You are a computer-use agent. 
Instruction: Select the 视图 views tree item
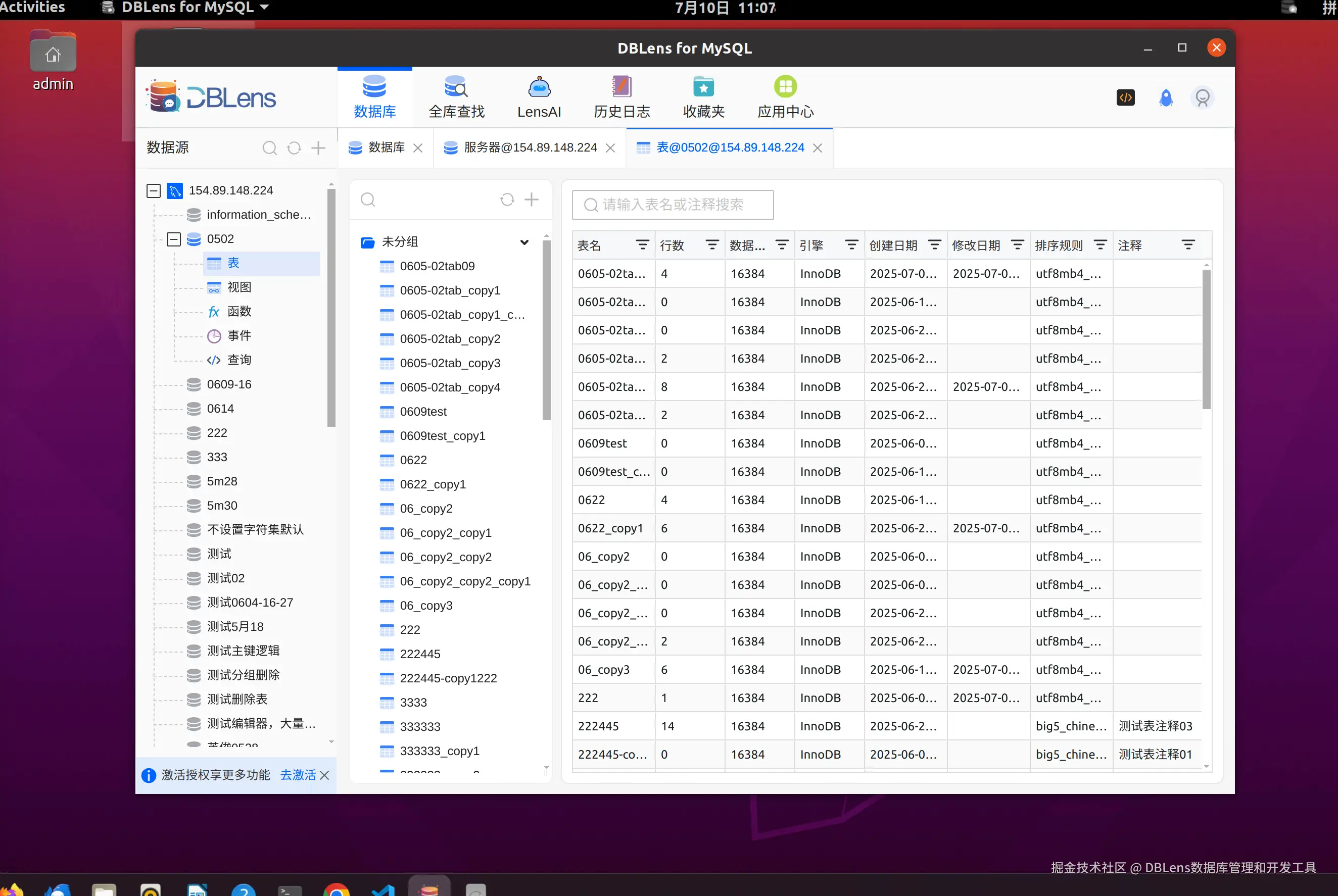(x=239, y=287)
